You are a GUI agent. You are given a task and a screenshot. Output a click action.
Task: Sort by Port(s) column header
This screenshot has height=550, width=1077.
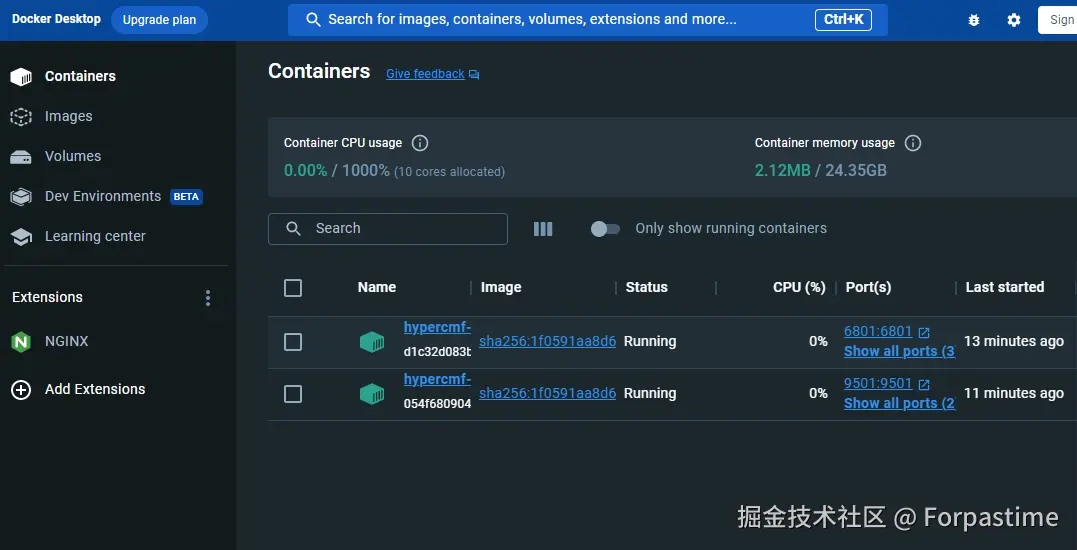pyautogui.click(x=868, y=288)
